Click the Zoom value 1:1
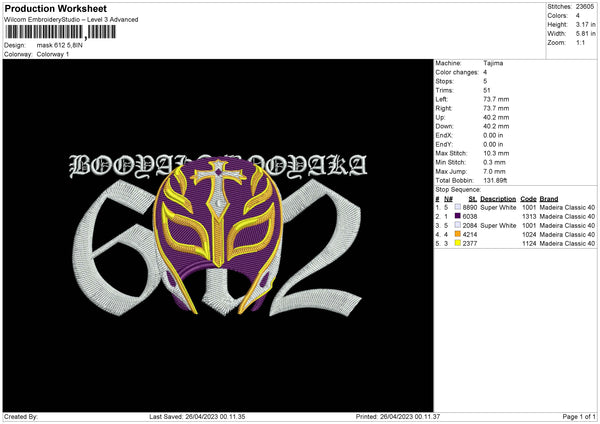Screen dimensions: 600x424 (580, 42)
